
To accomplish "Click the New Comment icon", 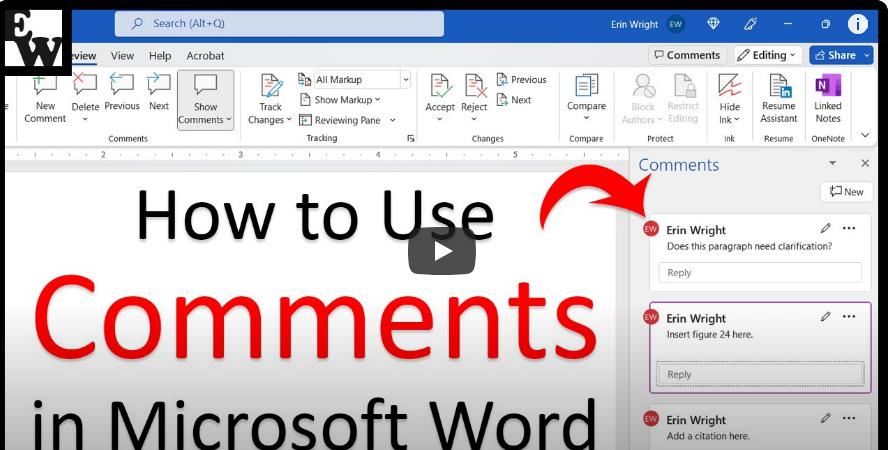I will click(45, 85).
